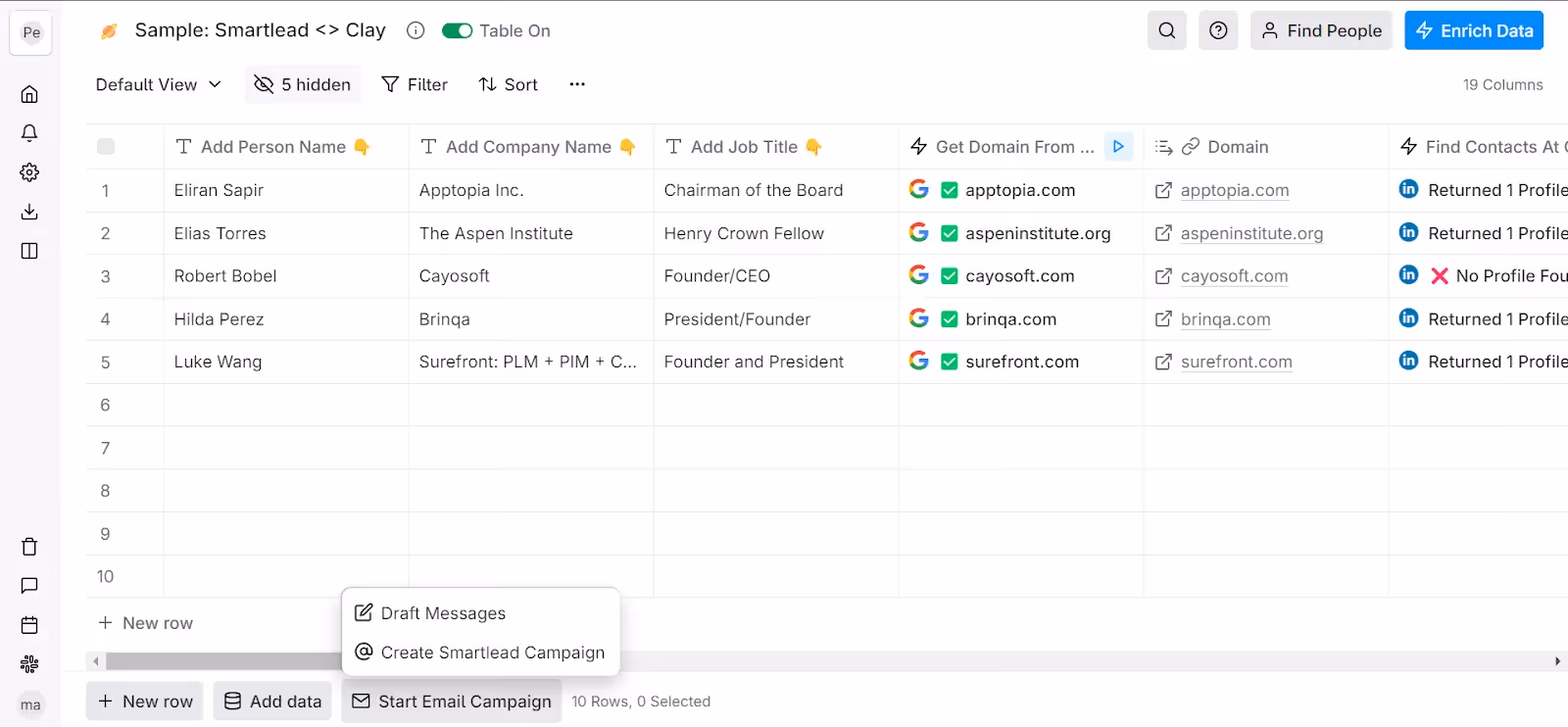This screenshot has height=727, width=1568.
Task: Click the Find People button
Action: (1321, 30)
